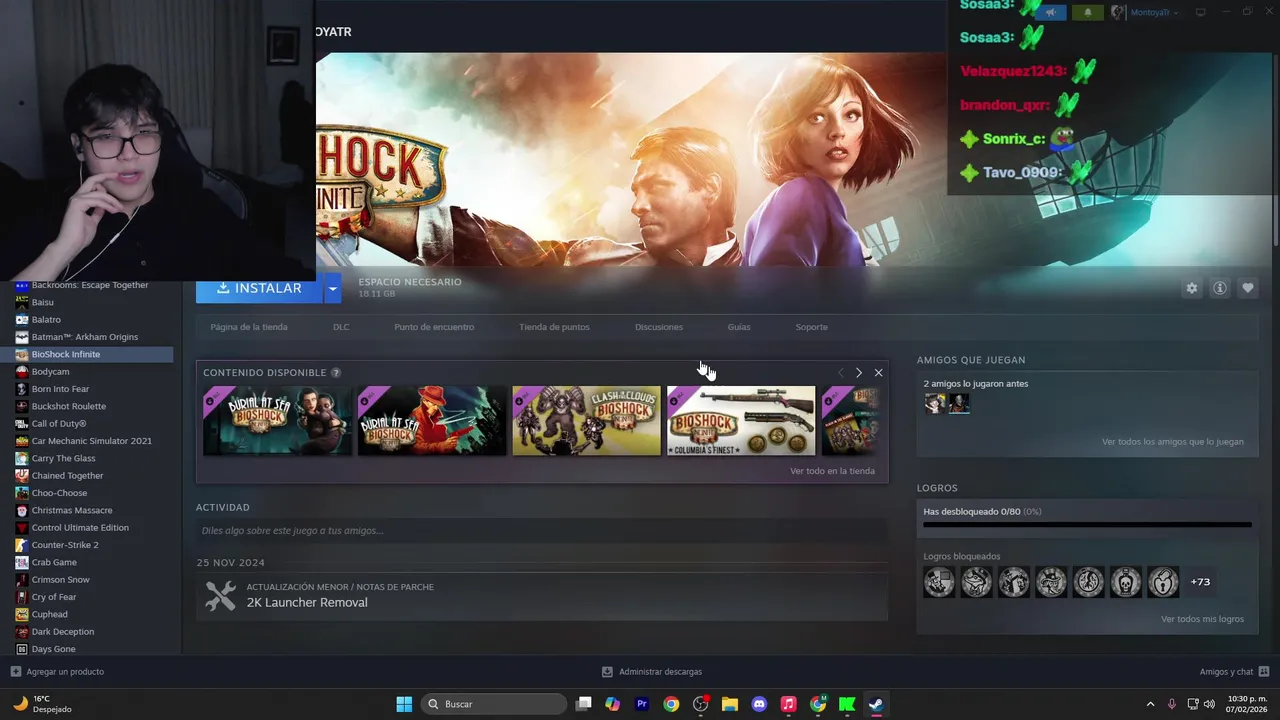
Task: Click the volume icon in system tray
Action: point(1211,704)
